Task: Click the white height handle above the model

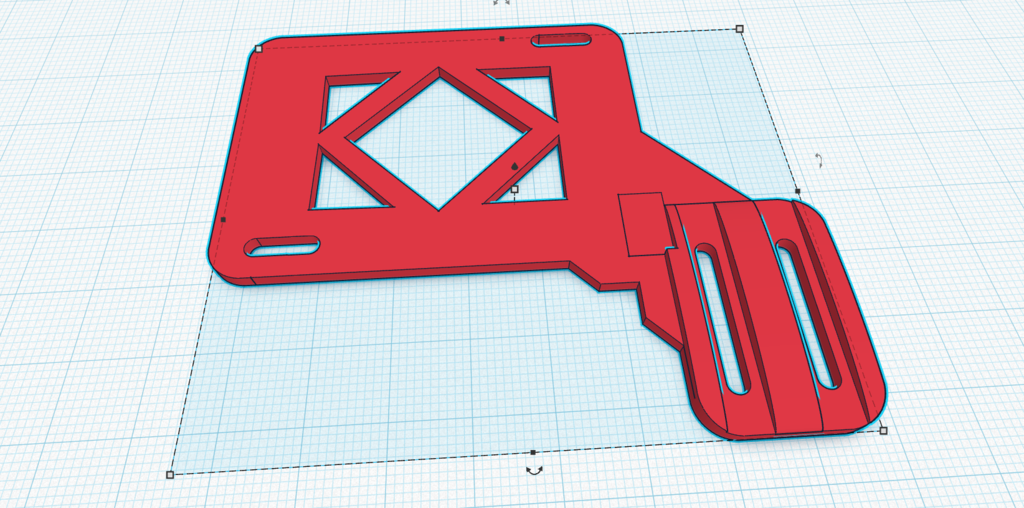Action: coord(515,189)
